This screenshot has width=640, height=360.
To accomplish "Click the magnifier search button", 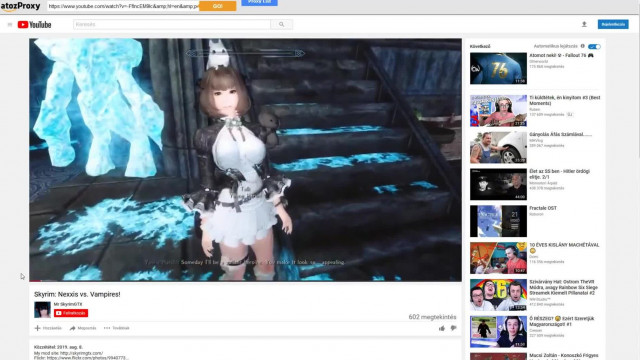I will tap(282, 24).
